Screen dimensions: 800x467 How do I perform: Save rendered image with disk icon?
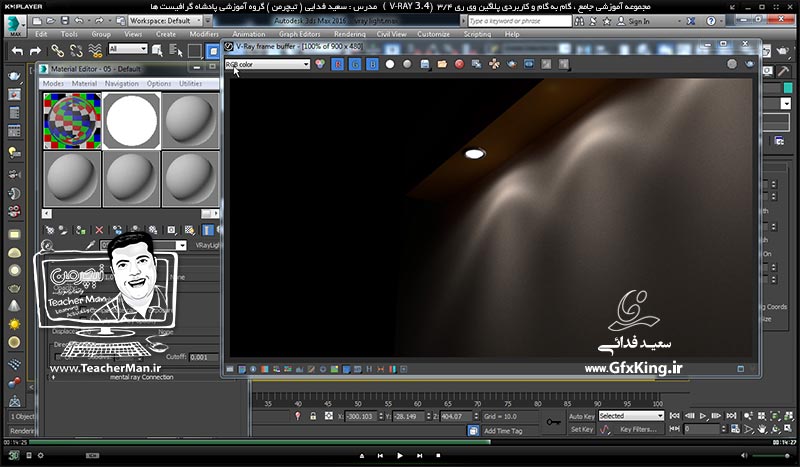(424, 64)
